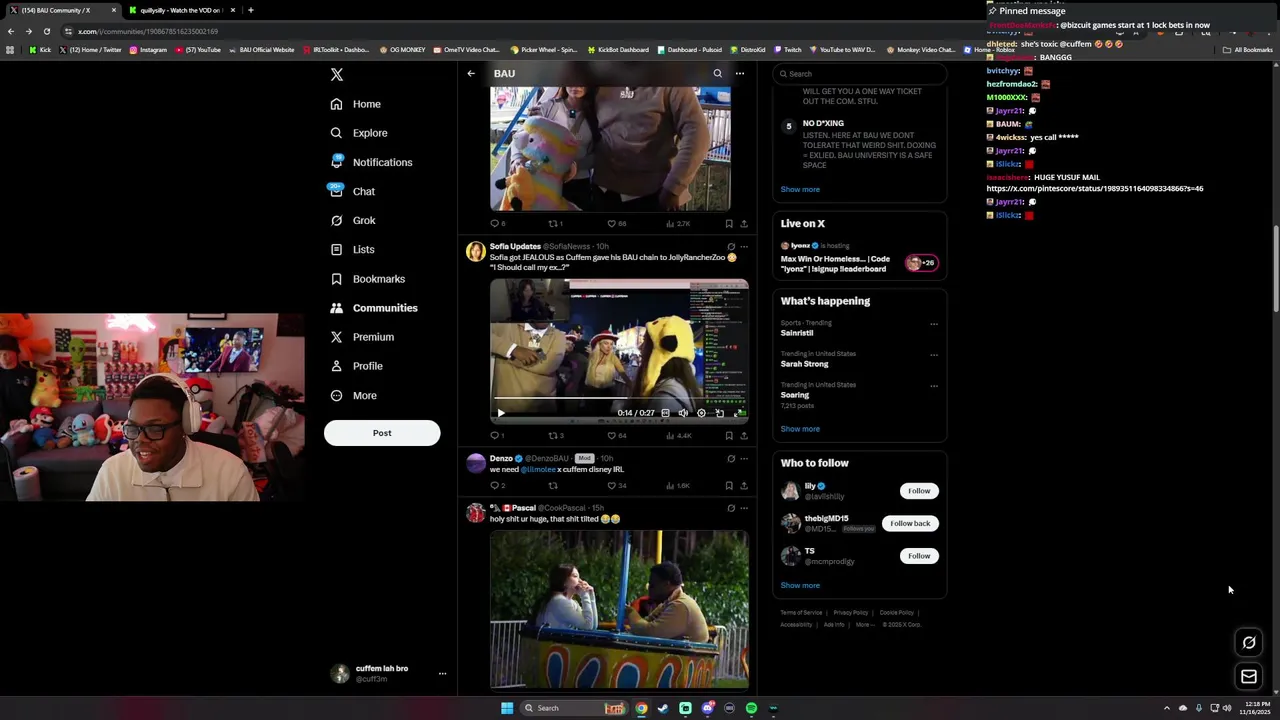Toggle captions on the Sofia Updates video
Image resolution: width=1280 pixels, height=720 pixels.
666,413
